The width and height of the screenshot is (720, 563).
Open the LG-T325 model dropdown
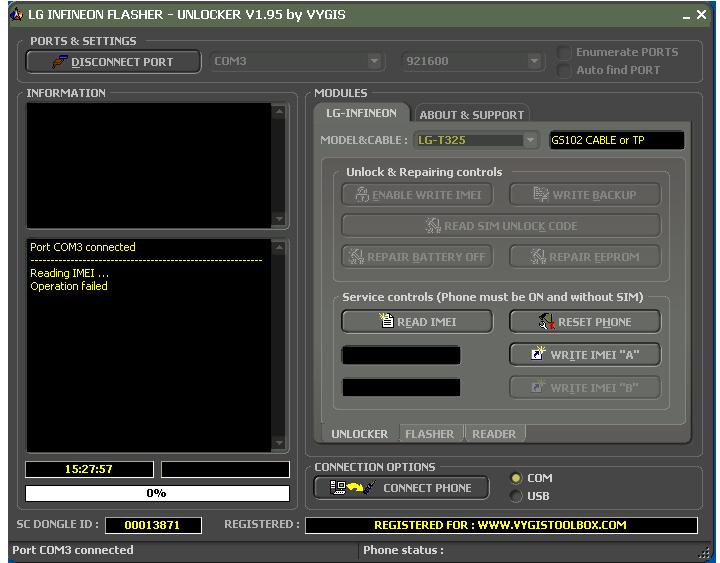click(x=530, y=140)
